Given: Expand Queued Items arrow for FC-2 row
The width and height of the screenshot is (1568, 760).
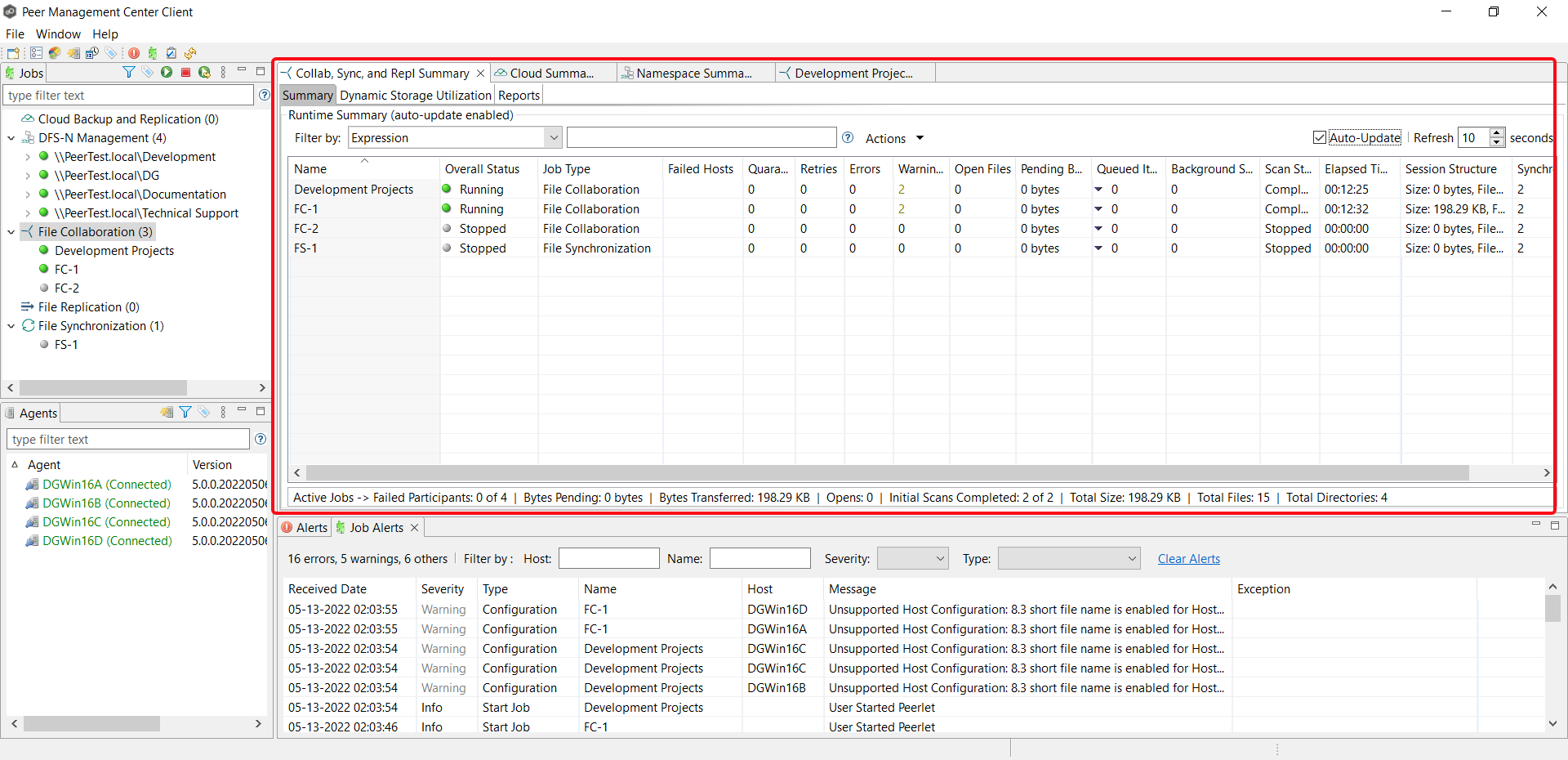Looking at the screenshot, I should [1098, 229].
